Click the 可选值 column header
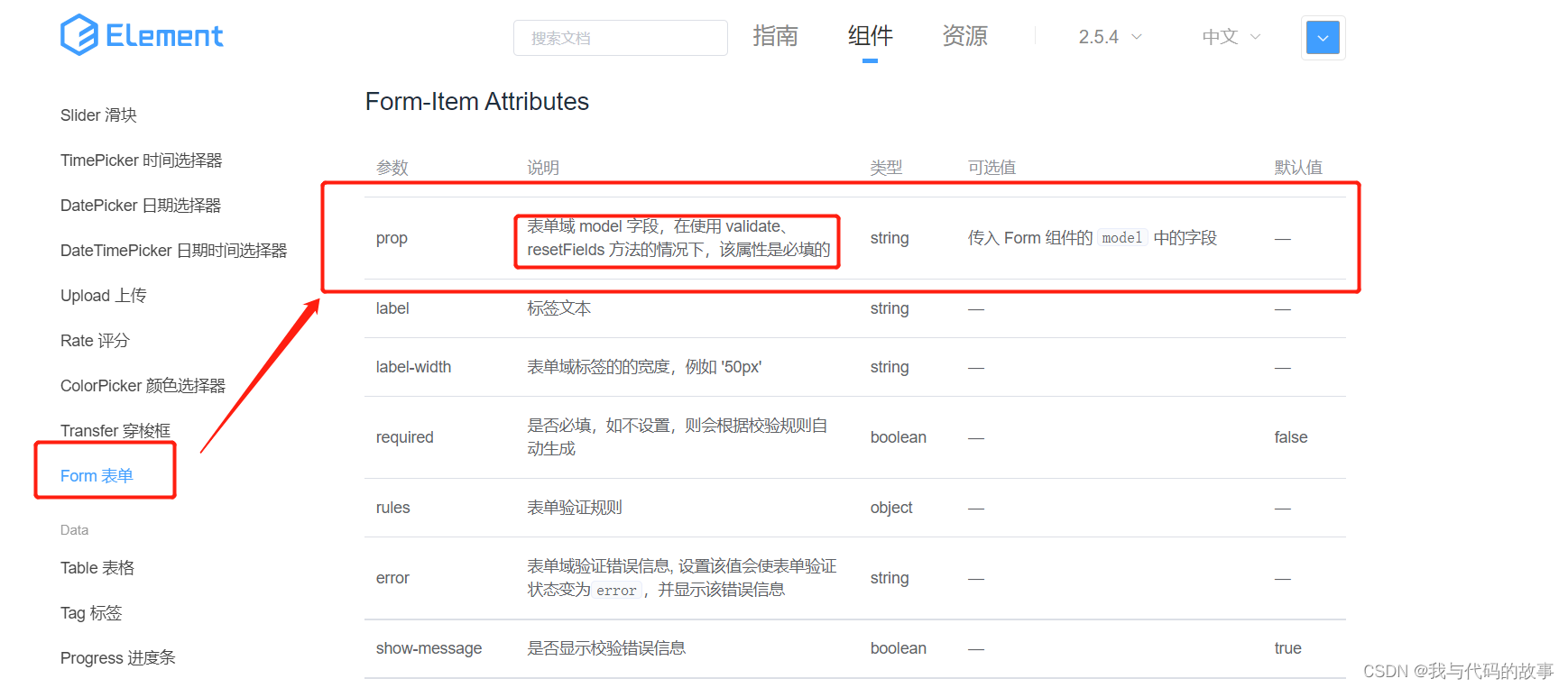This screenshot has height=688, width=1568. 992,168
